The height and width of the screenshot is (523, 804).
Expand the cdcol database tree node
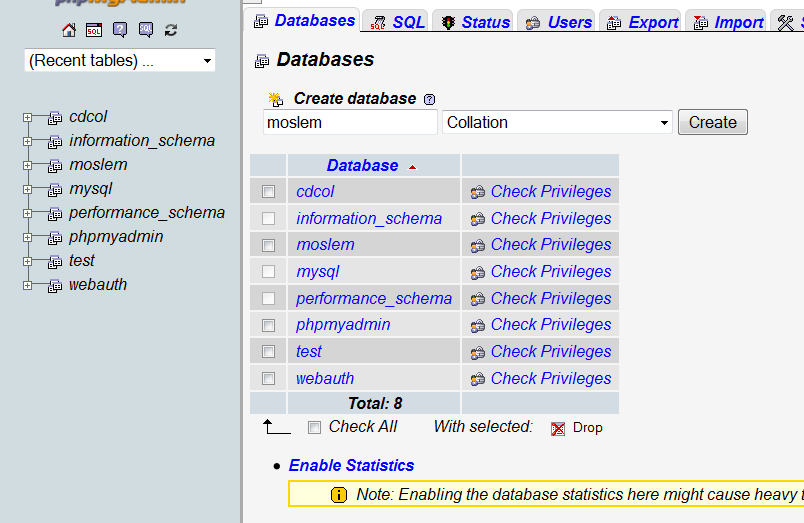coord(28,117)
